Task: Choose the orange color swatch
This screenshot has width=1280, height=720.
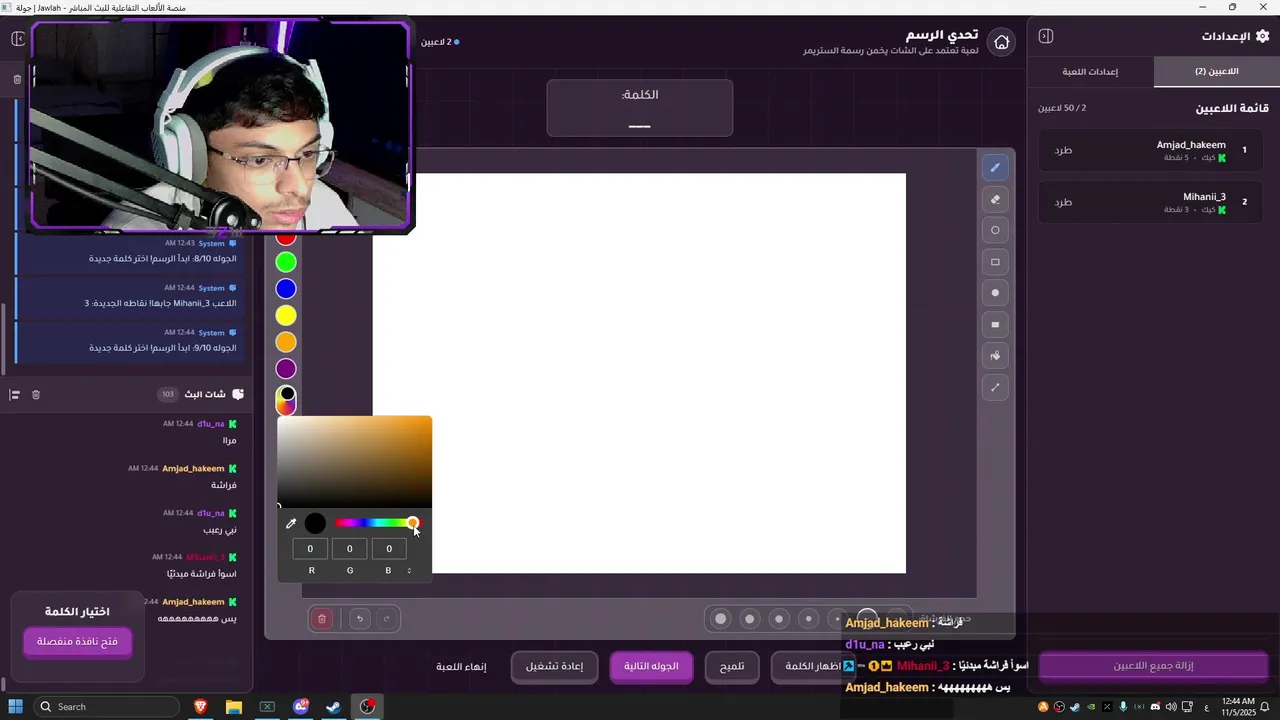Action: pos(286,343)
